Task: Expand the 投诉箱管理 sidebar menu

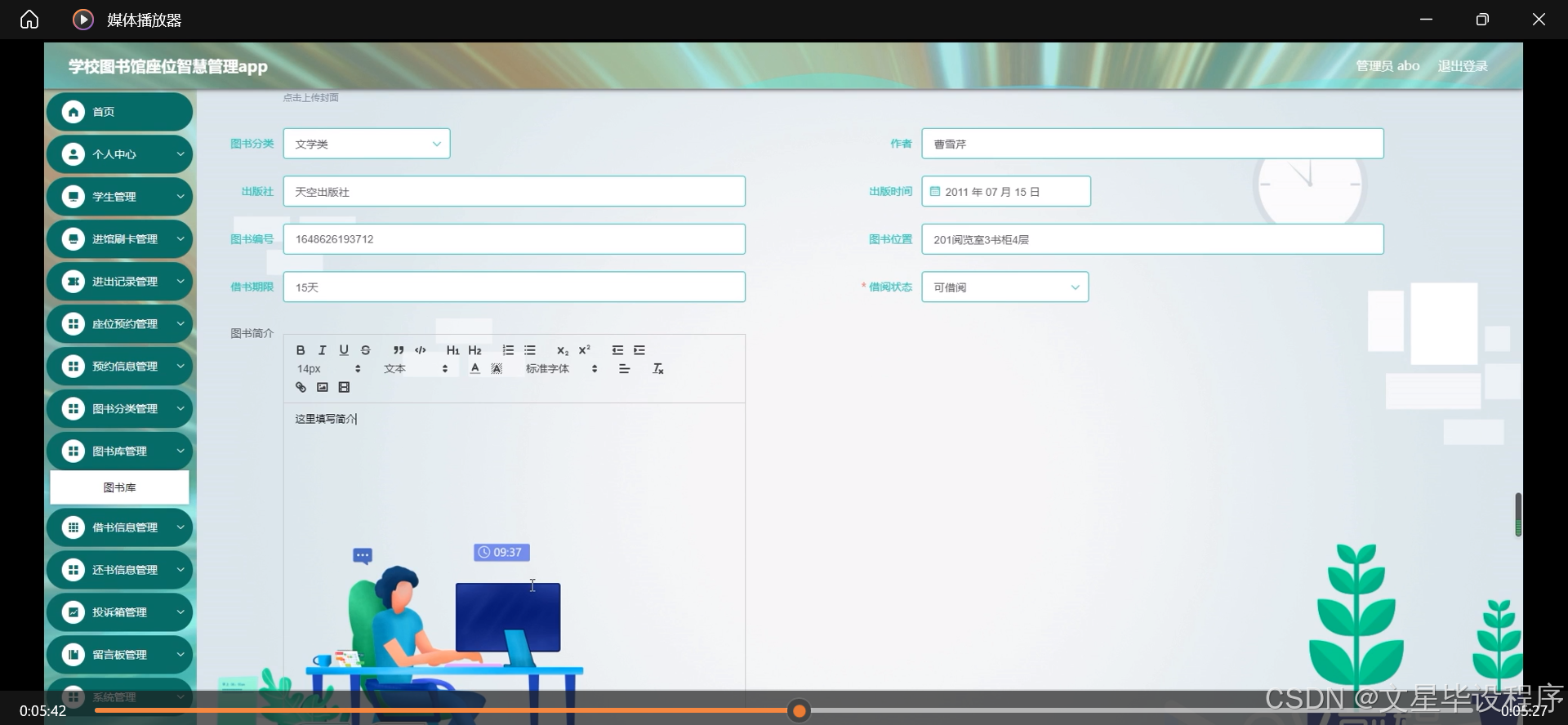Action: point(119,612)
